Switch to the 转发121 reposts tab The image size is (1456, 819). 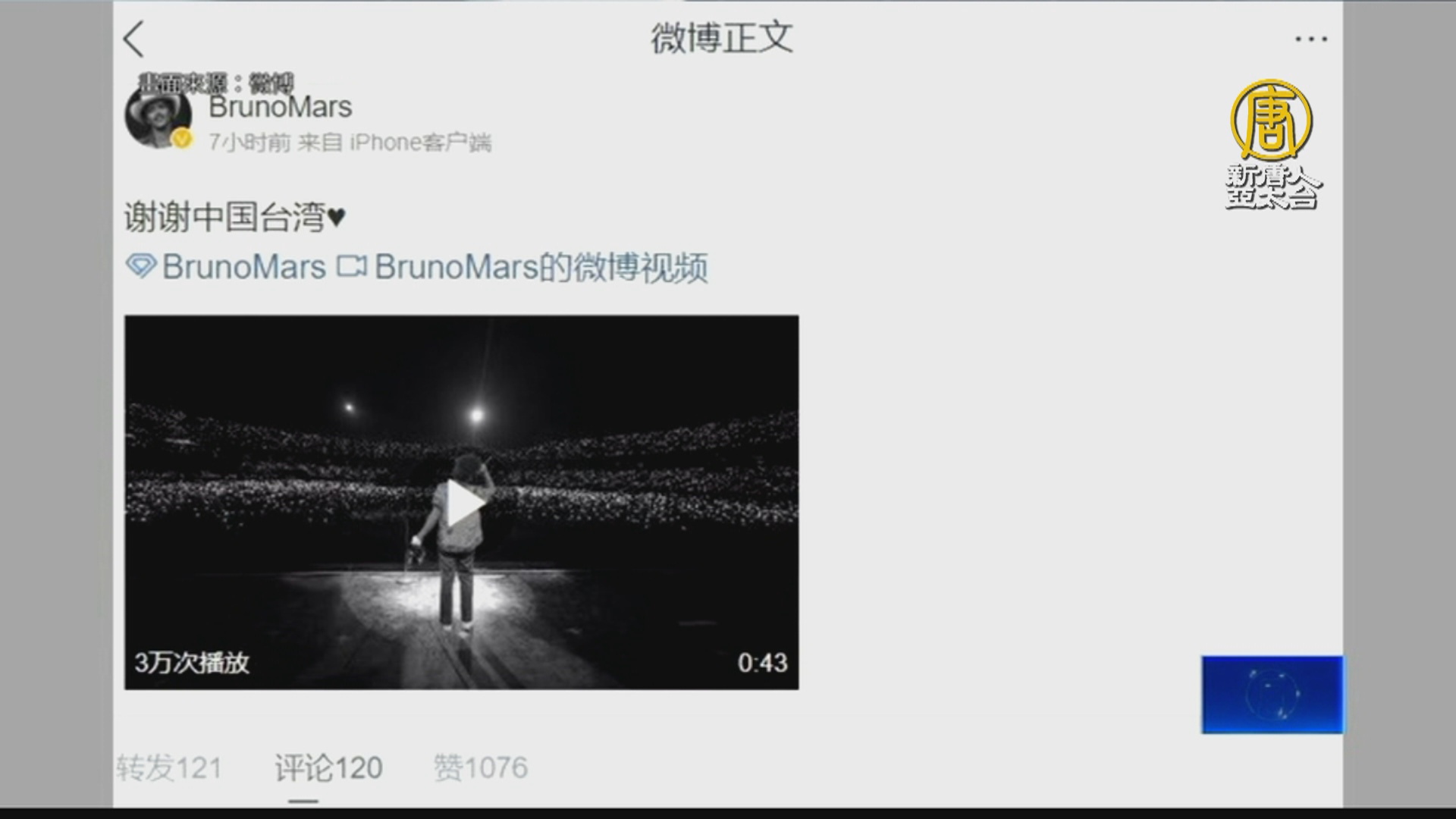click(169, 767)
